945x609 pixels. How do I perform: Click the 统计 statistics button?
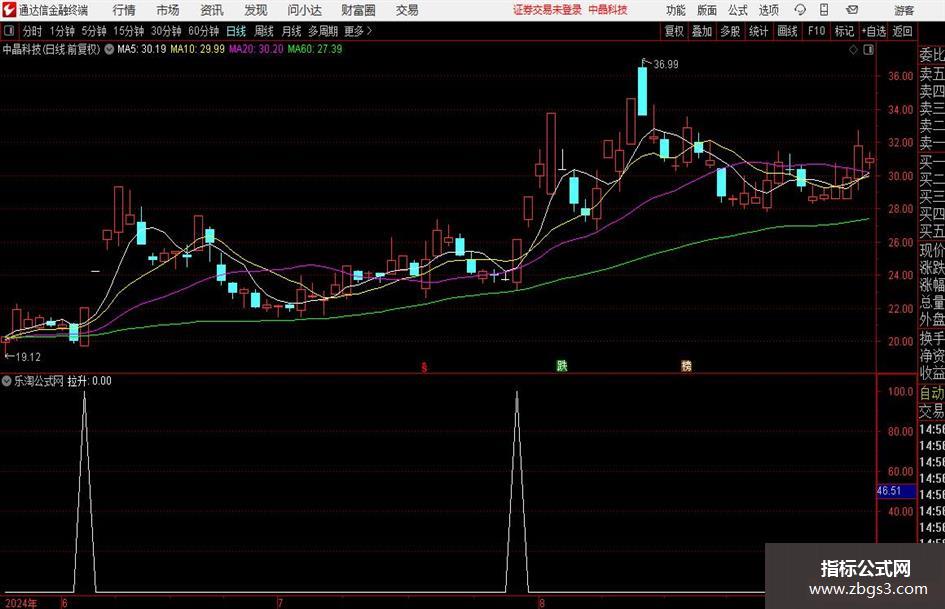[x=758, y=31]
